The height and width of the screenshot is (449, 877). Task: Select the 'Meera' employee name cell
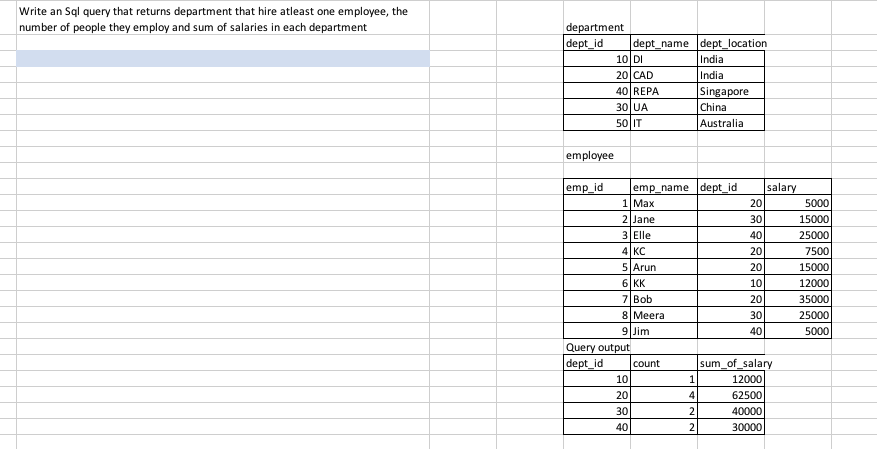point(664,315)
